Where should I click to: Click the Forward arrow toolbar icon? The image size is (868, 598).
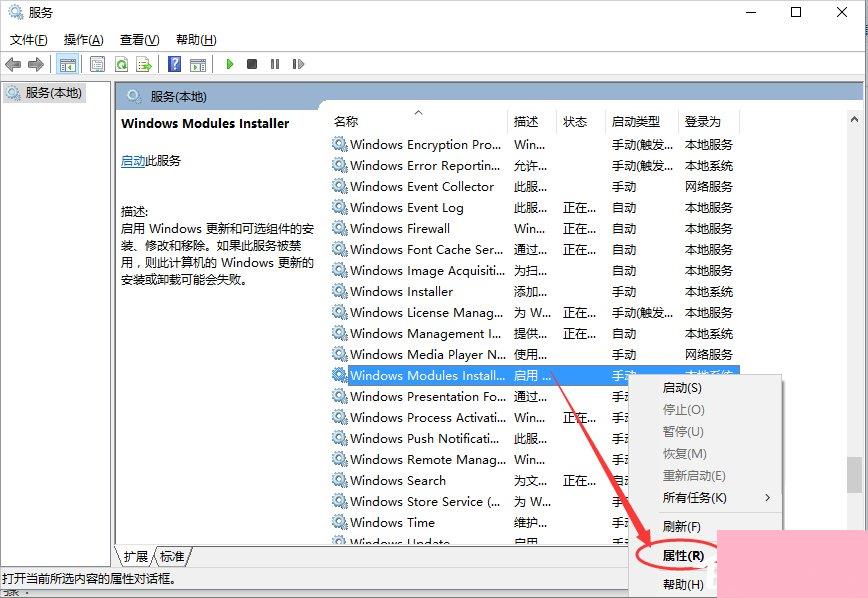click(36, 65)
